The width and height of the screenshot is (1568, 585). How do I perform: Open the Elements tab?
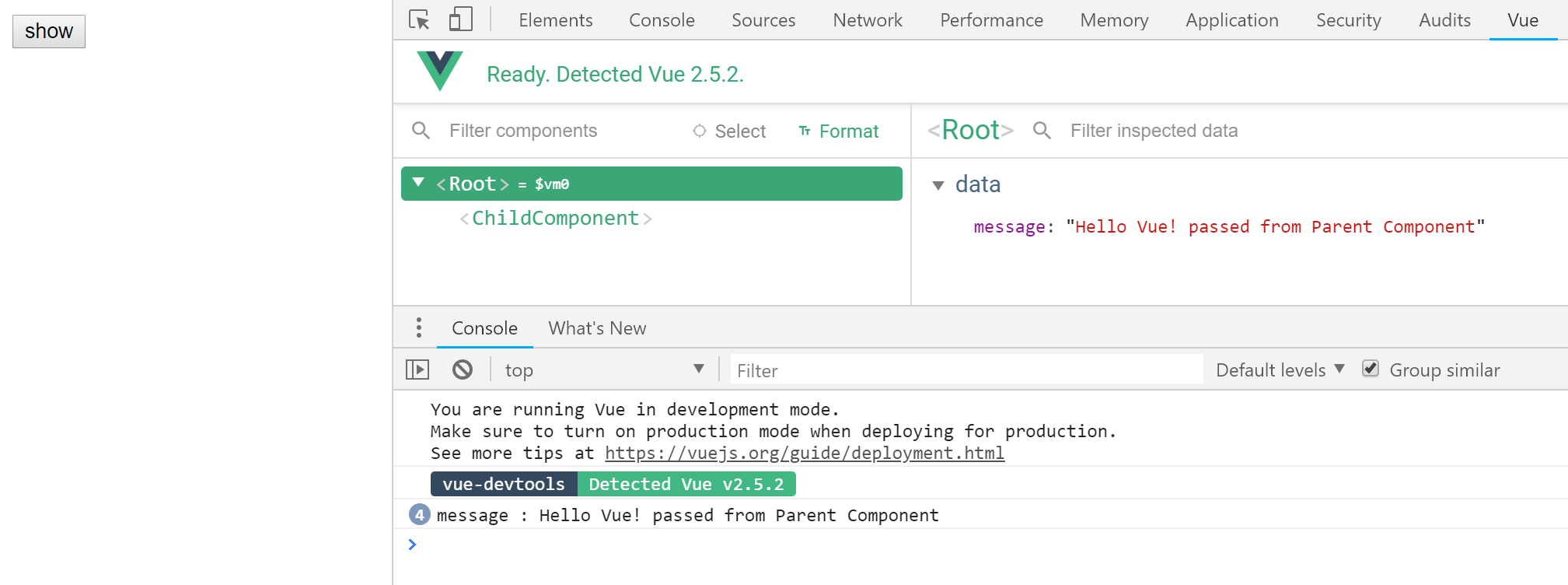tap(556, 20)
